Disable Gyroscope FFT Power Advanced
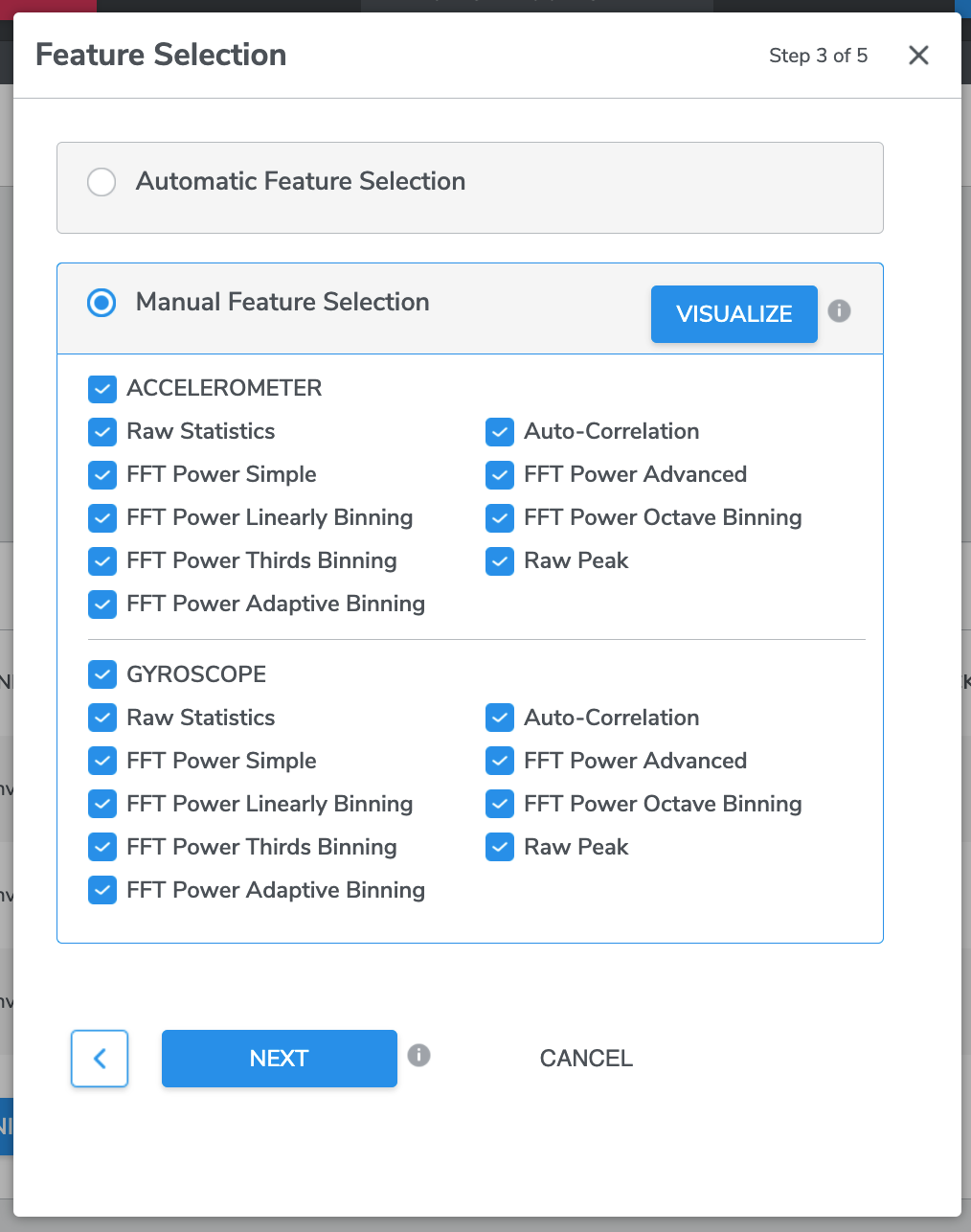 [500, 761]
